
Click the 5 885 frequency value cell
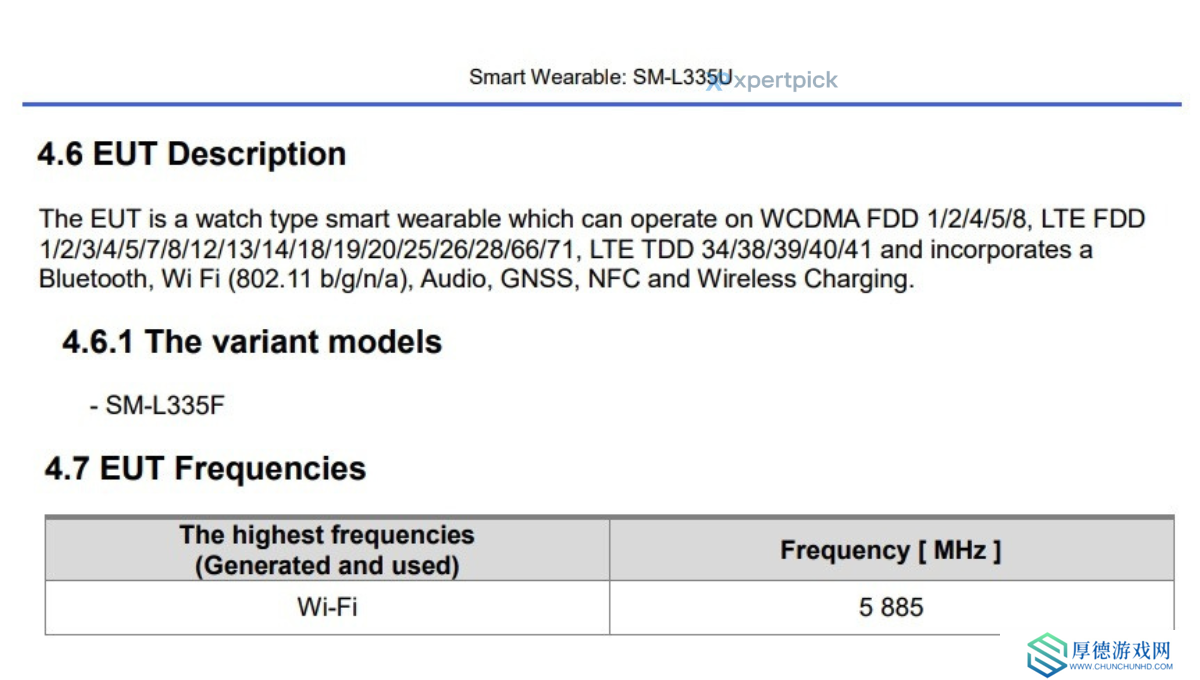[x=891, y=607]
